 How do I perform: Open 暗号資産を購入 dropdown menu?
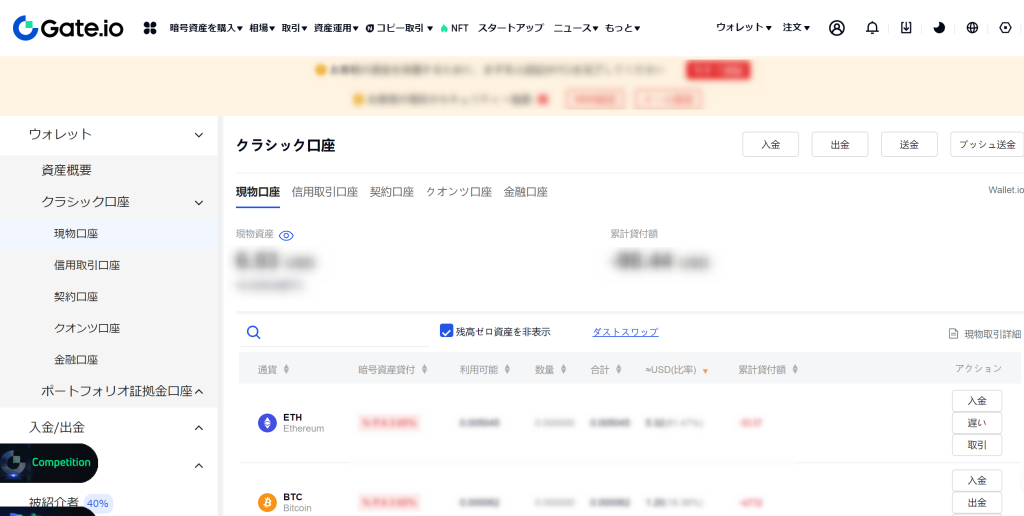(x=206, y=28)
